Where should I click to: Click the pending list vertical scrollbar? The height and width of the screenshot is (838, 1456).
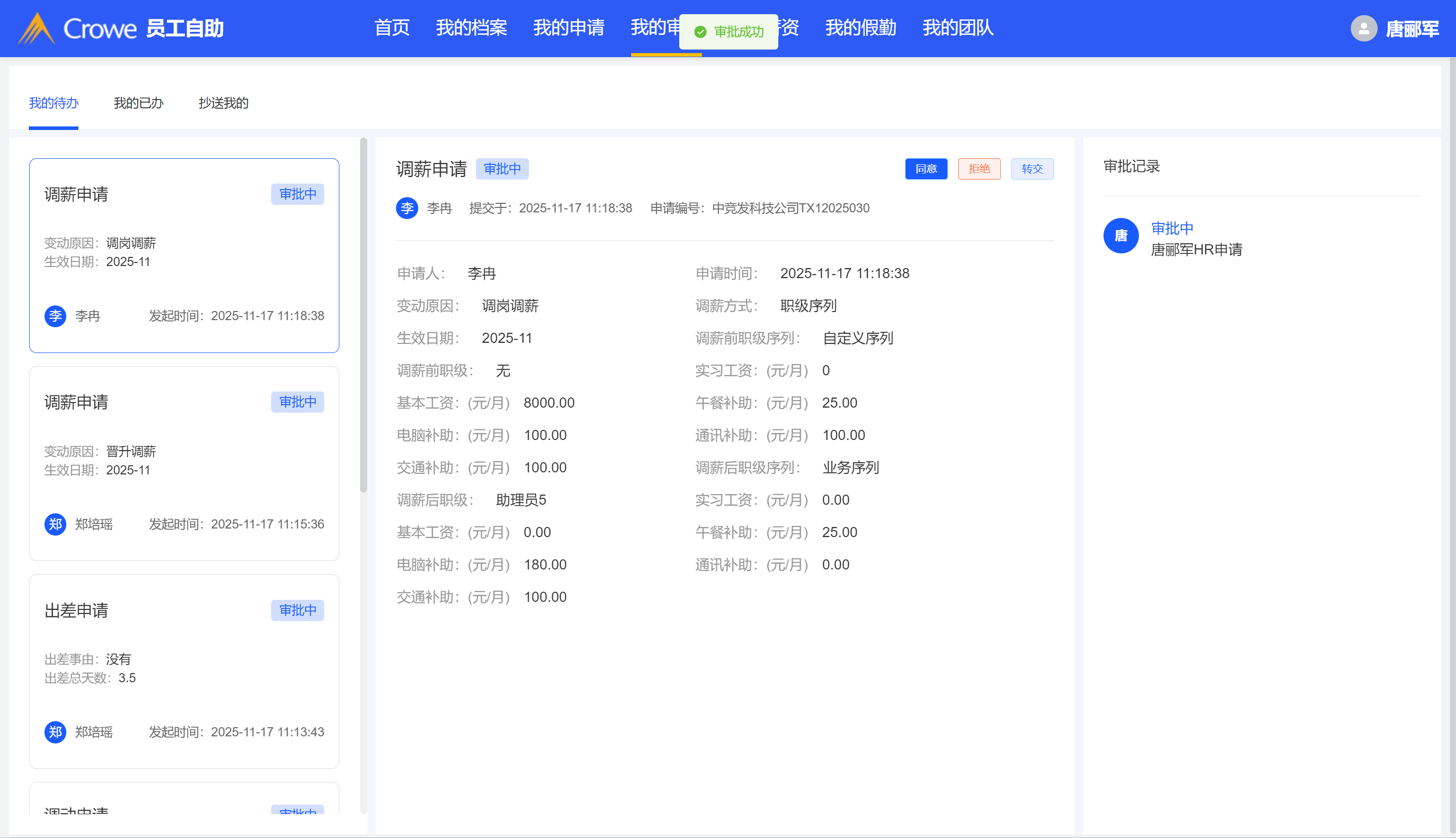coord(363,315)
